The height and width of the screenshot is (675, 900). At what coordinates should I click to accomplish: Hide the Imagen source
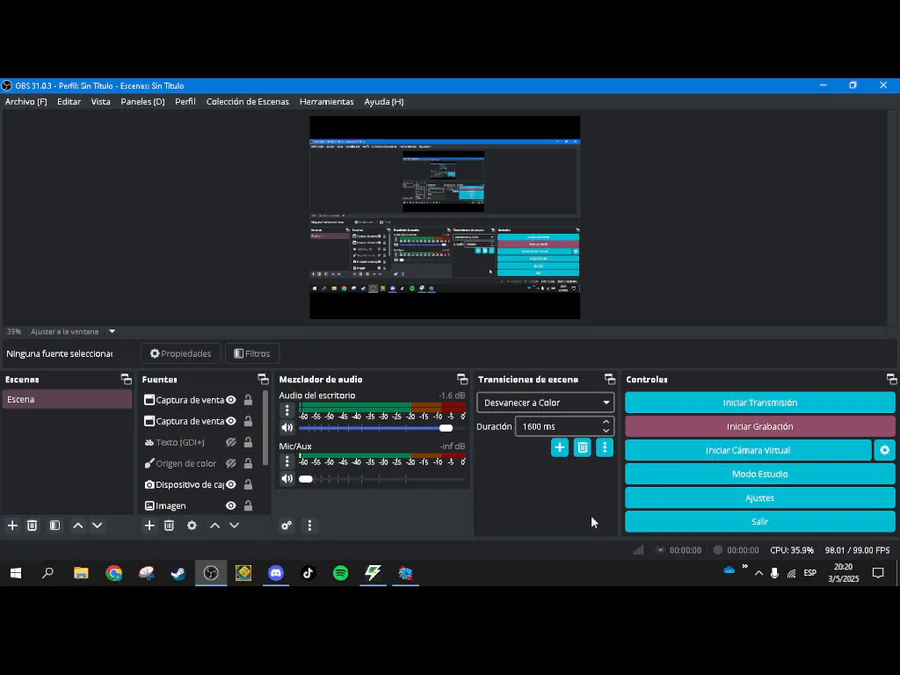231,506
